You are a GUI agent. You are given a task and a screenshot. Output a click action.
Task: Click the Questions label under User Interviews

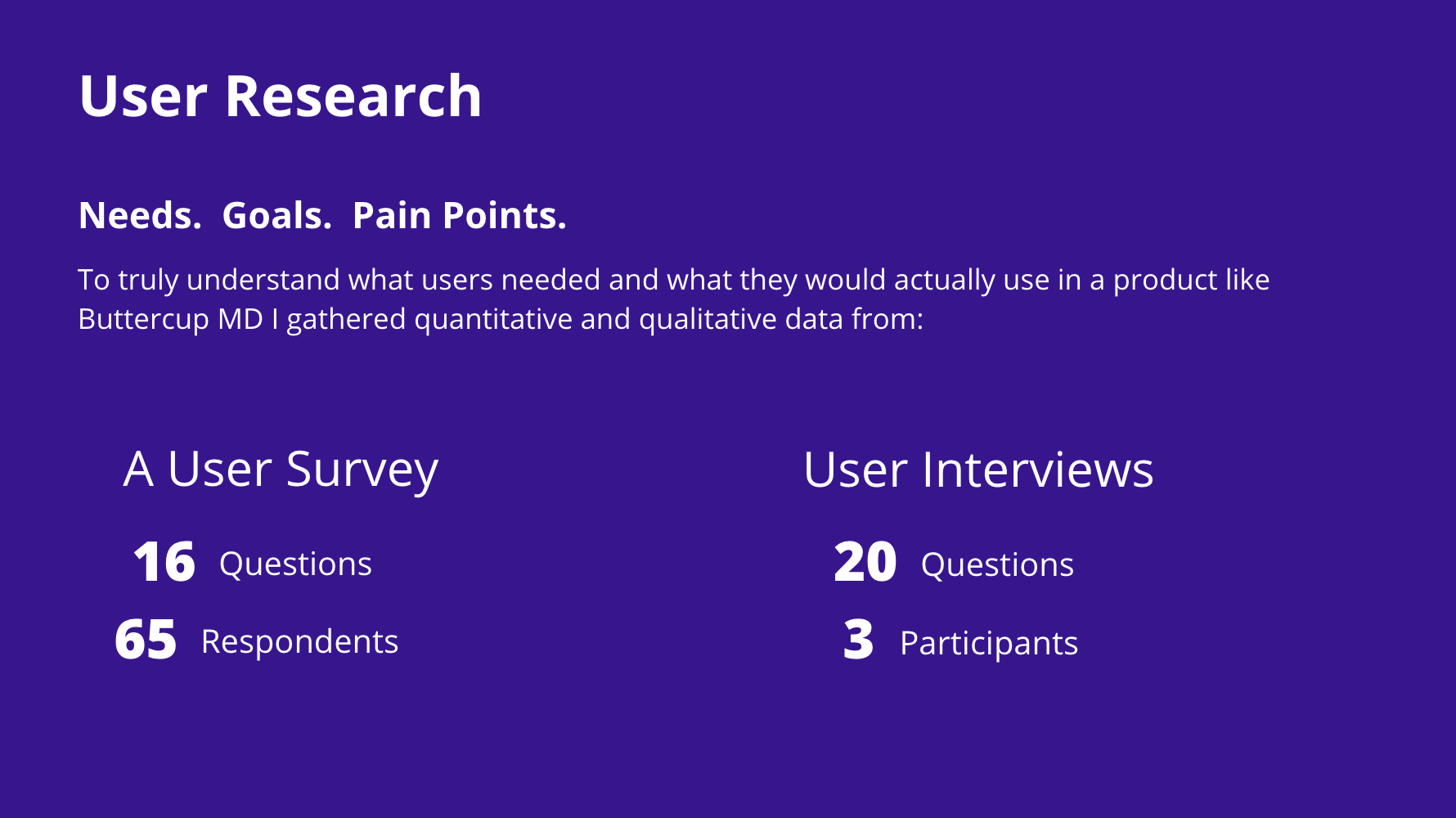click(x=997, y=565)
